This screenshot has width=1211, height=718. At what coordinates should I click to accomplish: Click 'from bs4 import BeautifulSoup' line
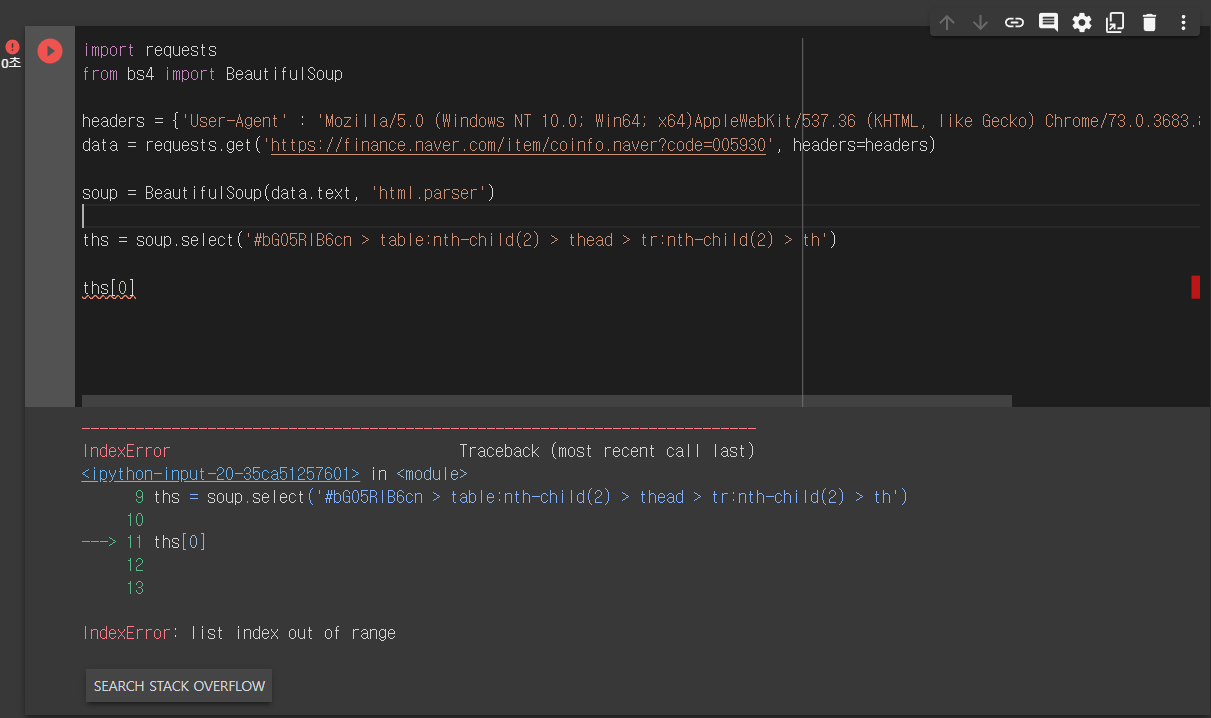[213, 74]
